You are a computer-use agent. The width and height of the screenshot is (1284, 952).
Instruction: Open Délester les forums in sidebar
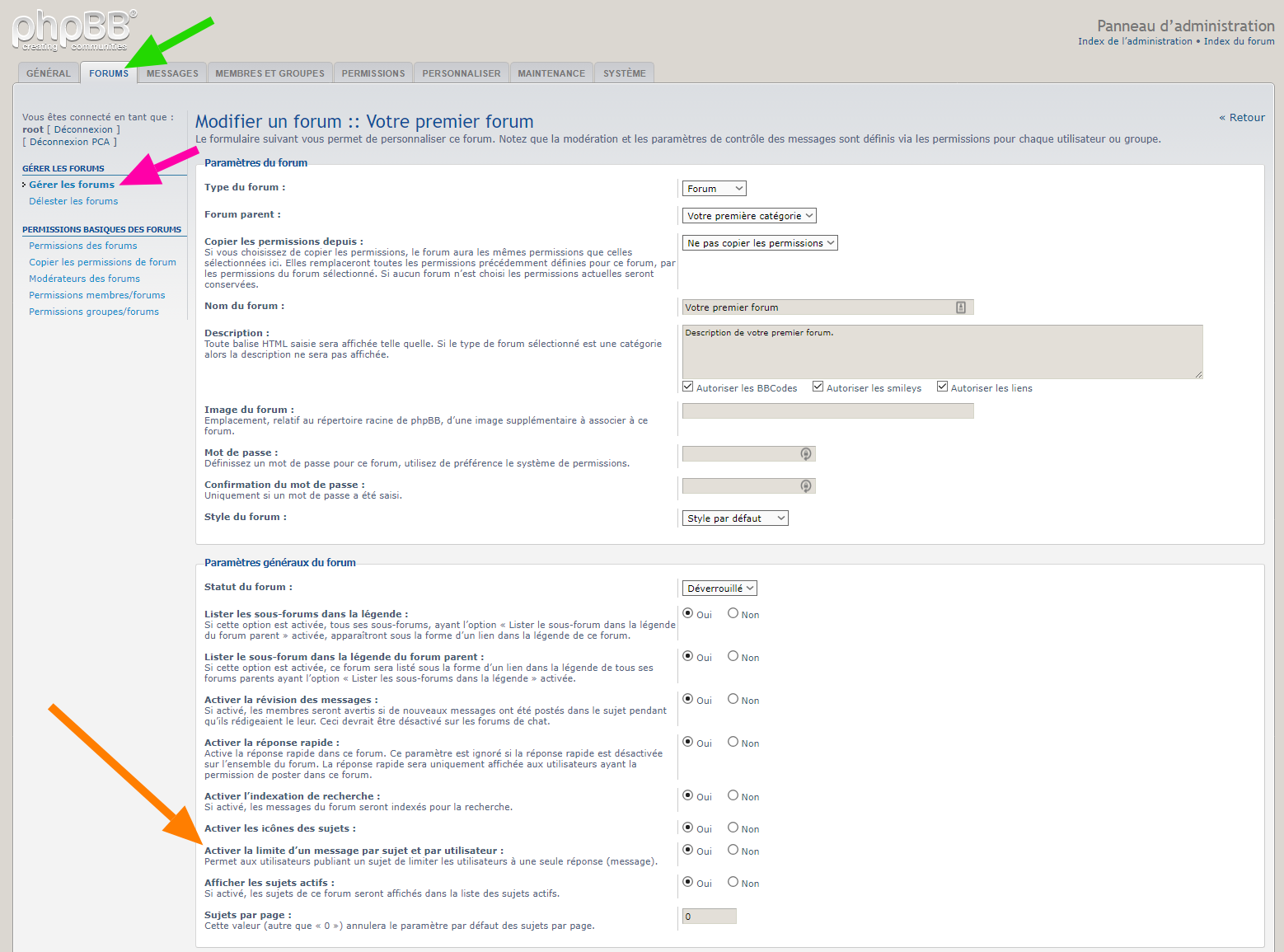point(73,201)
